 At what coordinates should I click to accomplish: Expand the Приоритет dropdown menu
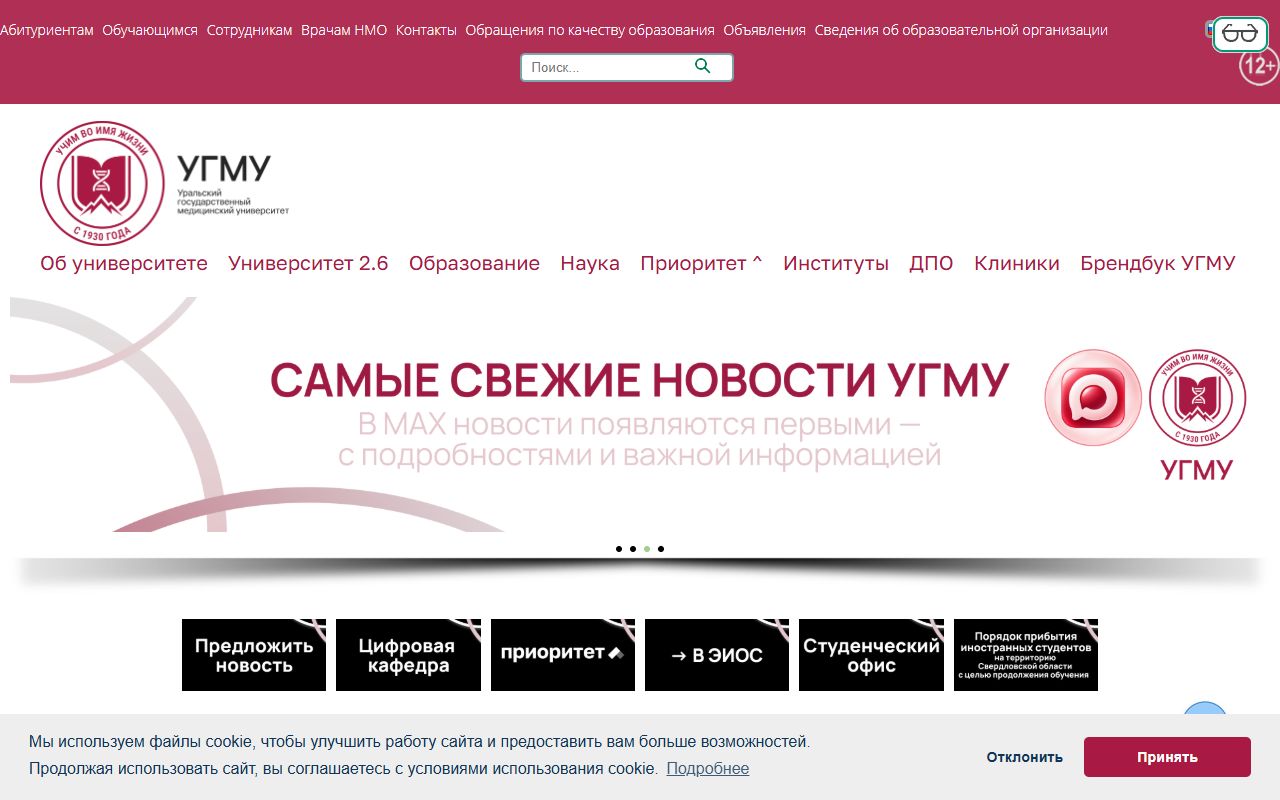click(x=701, y=263)
